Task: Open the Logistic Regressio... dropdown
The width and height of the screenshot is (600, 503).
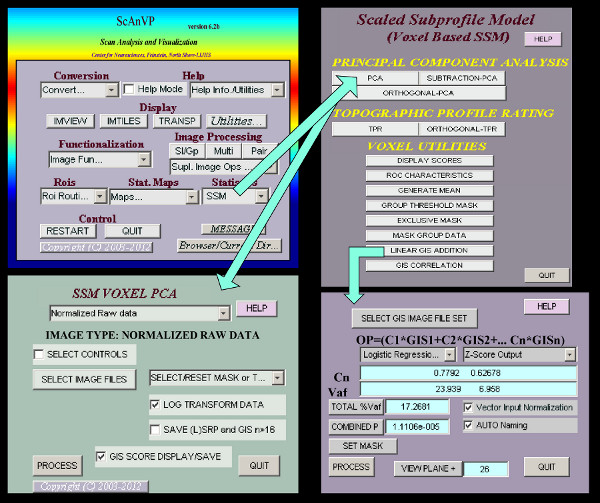Action: tap(408, 355)
